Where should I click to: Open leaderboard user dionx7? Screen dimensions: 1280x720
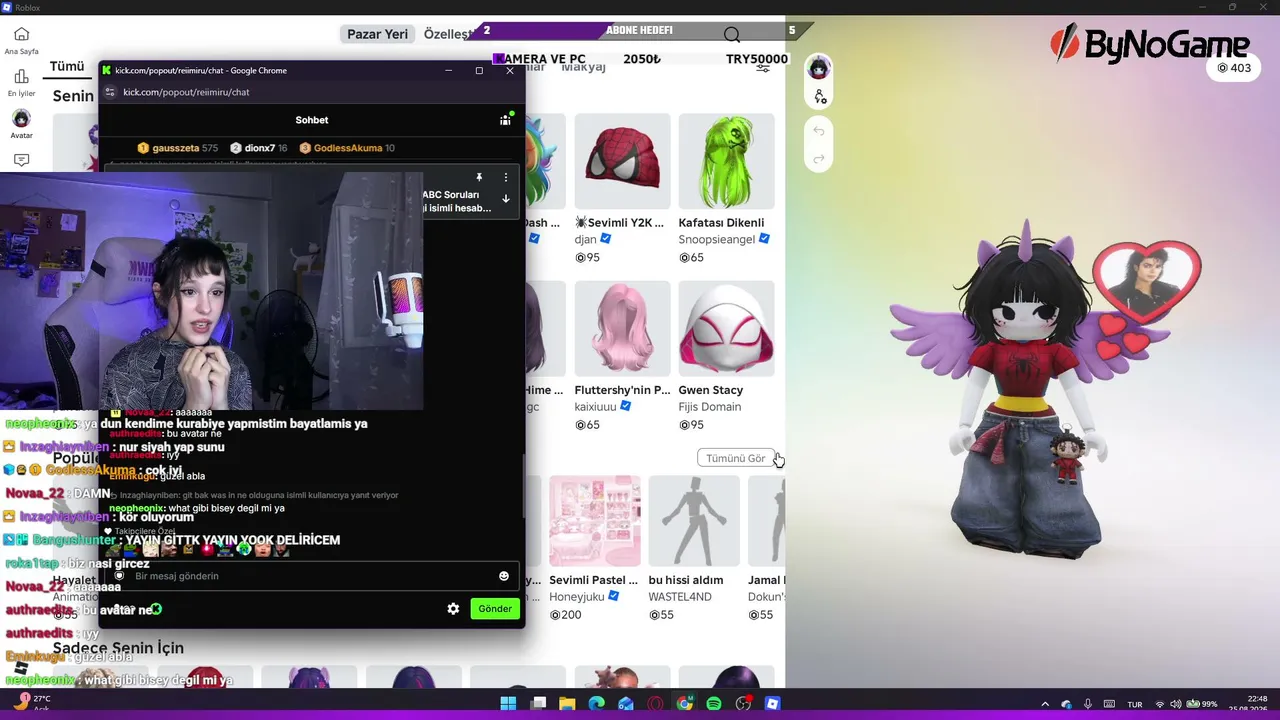(x=259, y=148)
